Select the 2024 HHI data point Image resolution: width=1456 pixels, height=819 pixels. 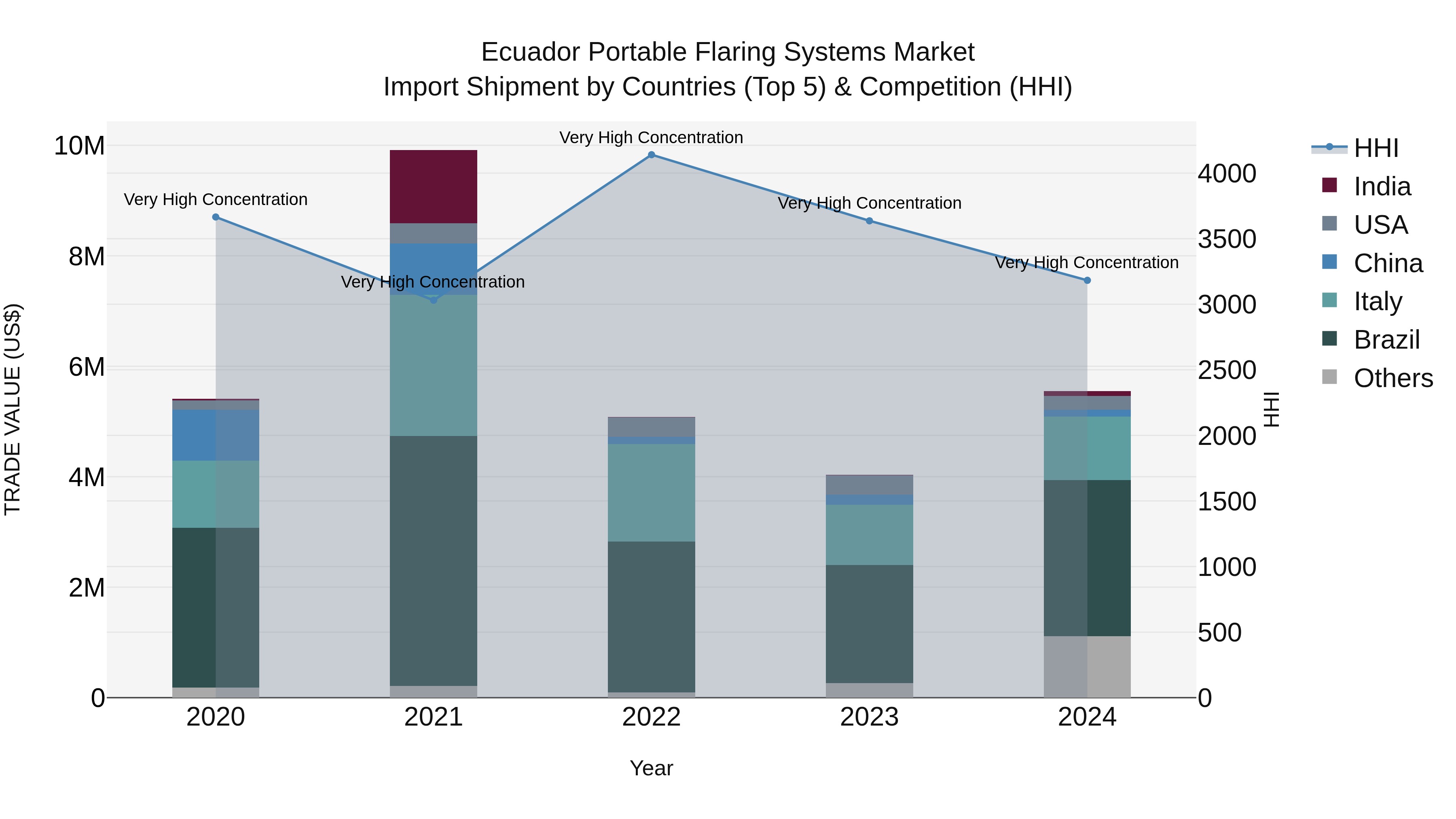tap(1087, 280)
